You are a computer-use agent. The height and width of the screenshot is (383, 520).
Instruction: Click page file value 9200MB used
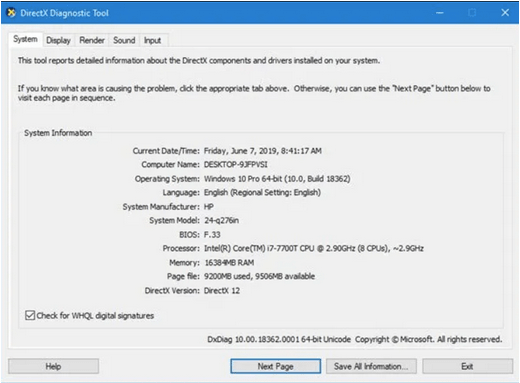(259, 276)
